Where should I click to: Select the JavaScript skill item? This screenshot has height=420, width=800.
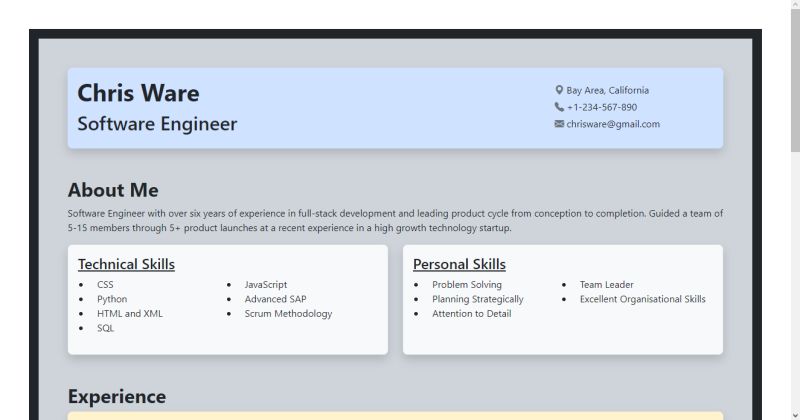tap(266, 285)
